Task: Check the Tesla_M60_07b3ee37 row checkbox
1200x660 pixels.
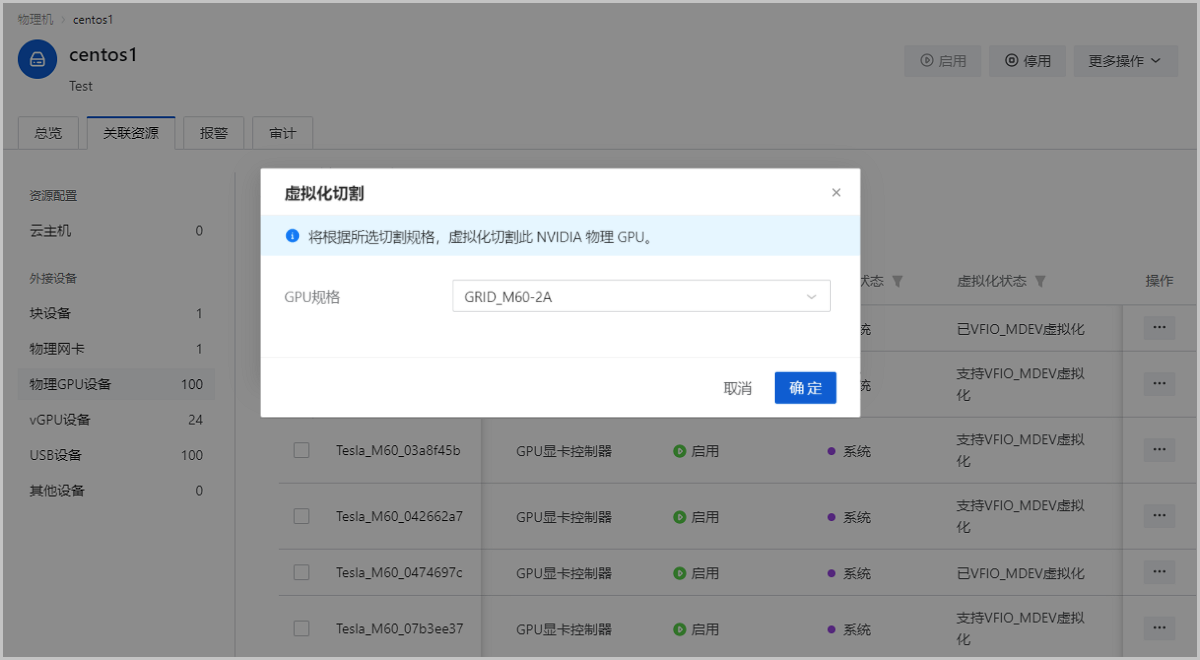Action: tap(301, 628)
